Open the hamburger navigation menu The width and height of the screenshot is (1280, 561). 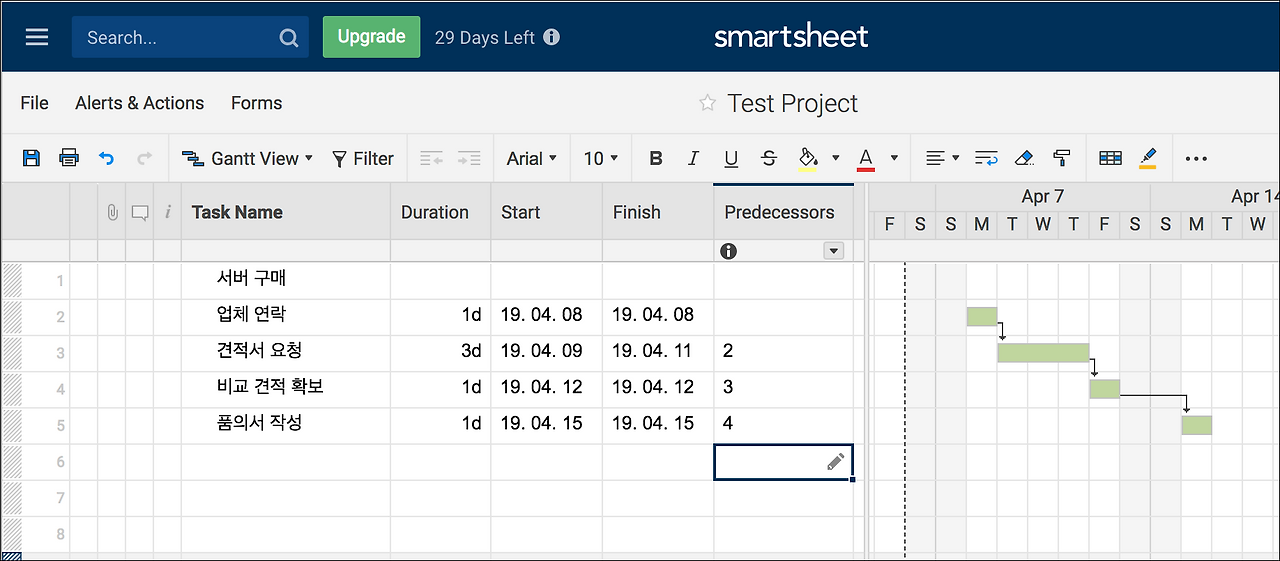tap(37, 37)
